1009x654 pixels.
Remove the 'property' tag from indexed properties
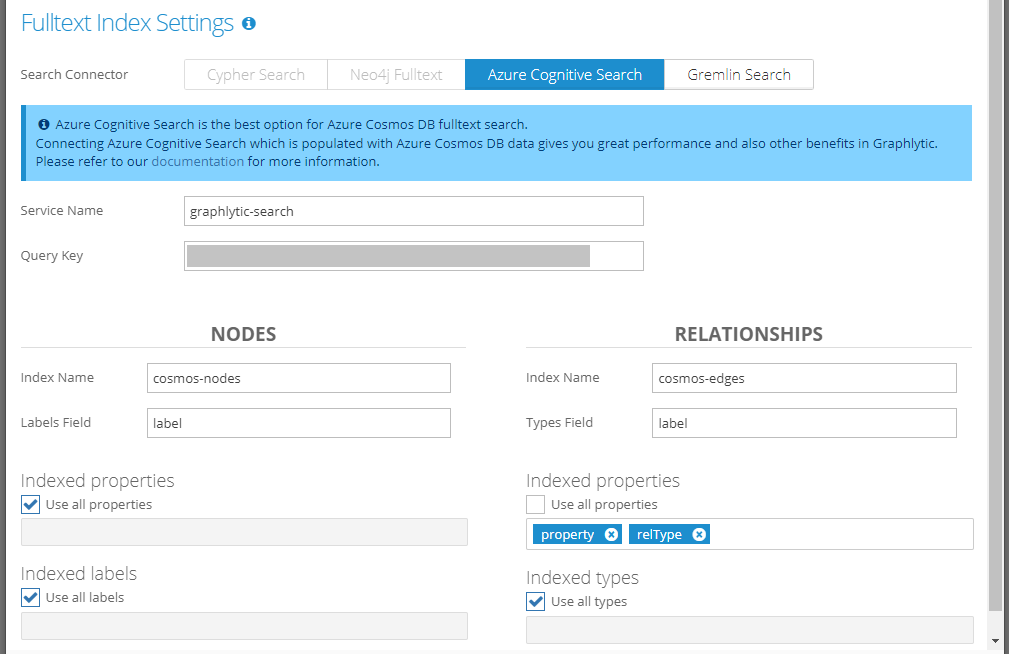click(611, 535)
